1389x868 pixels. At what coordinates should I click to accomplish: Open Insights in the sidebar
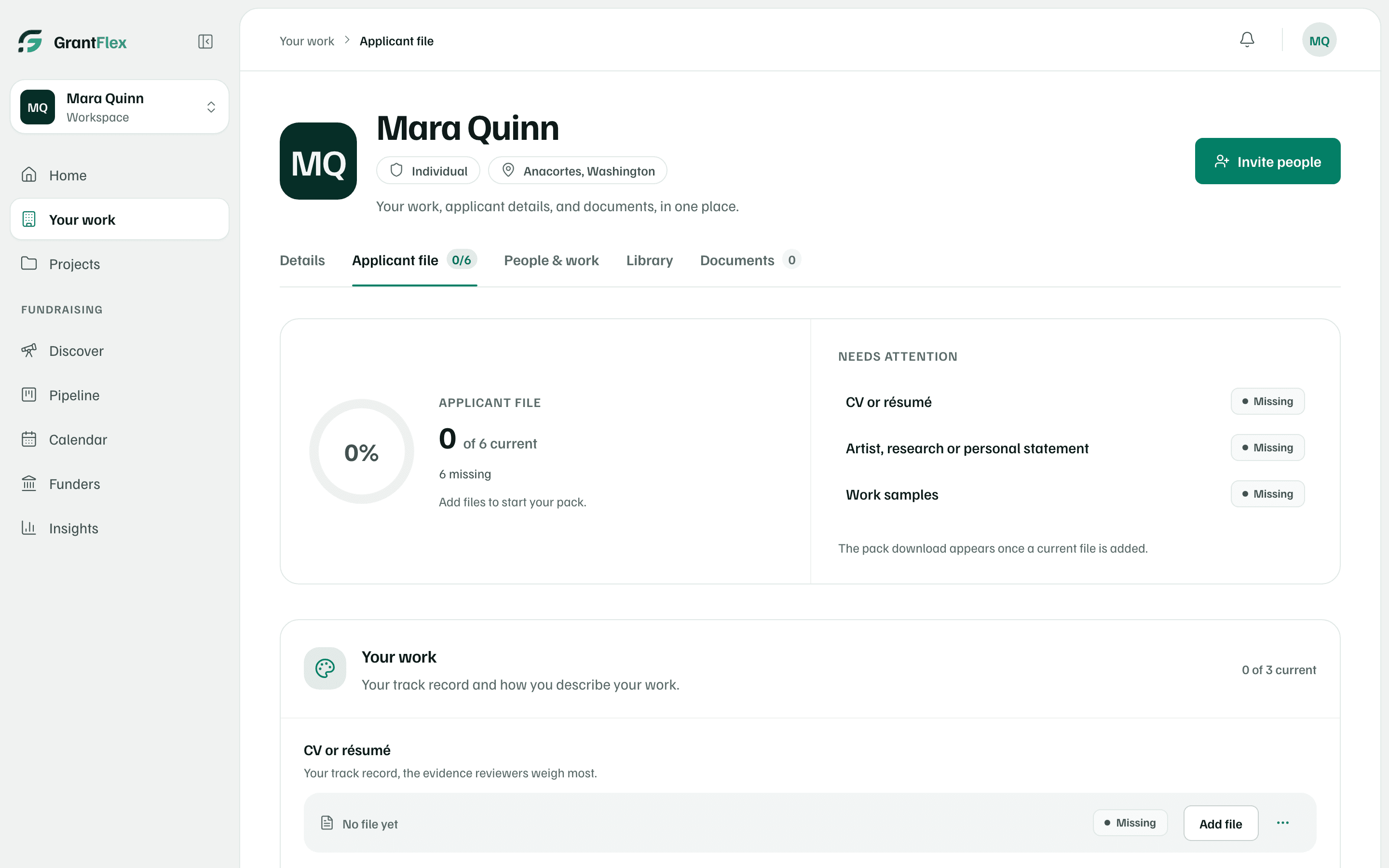tap(120, 528)
